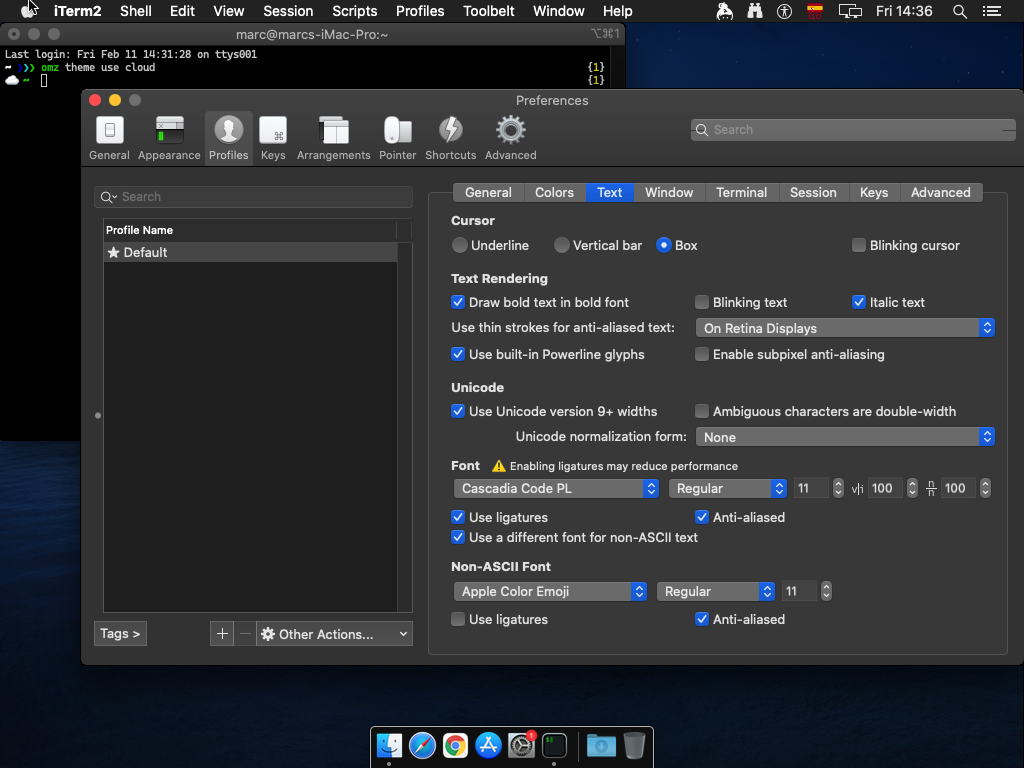Open the Non-ASCII Font Regular style dropdown
The image size is (1024, 768).
click(x=716, y=591)
